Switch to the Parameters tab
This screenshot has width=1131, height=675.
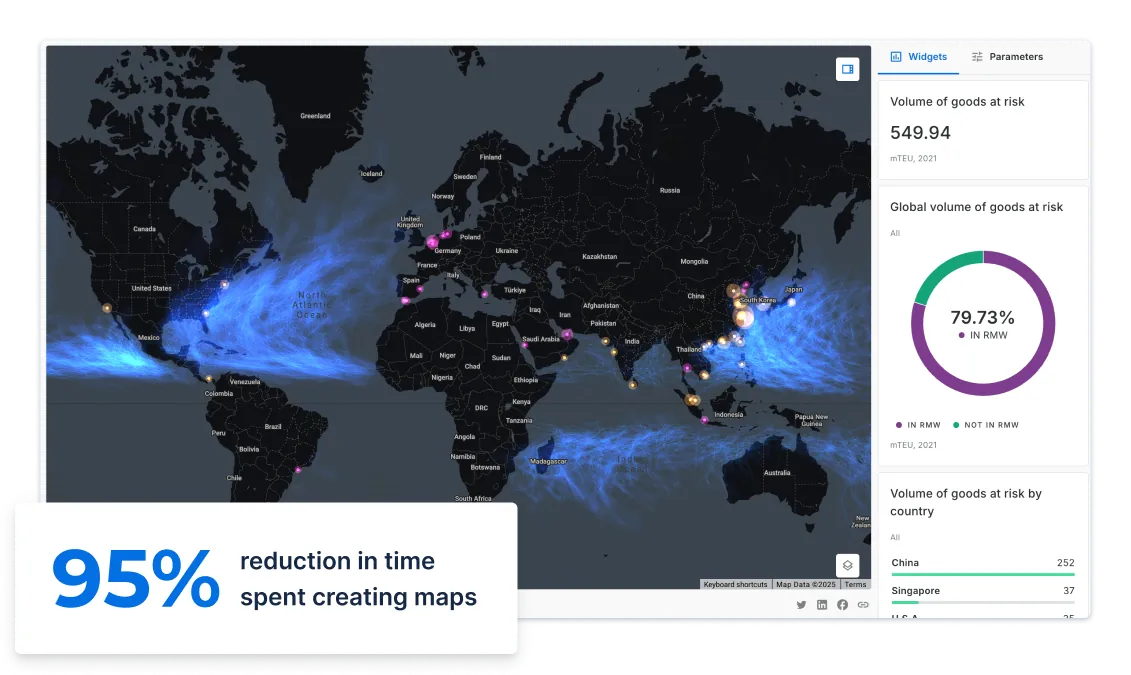pos(1007,57)
